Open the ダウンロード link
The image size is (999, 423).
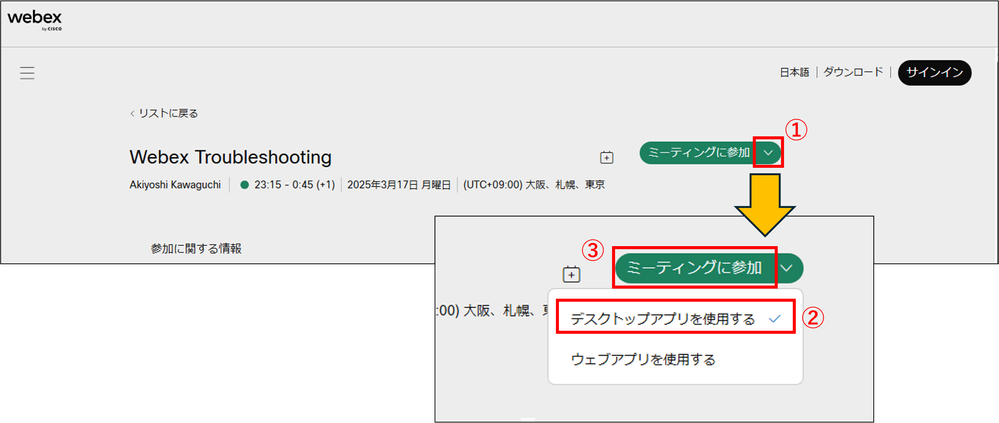(854, 72)
